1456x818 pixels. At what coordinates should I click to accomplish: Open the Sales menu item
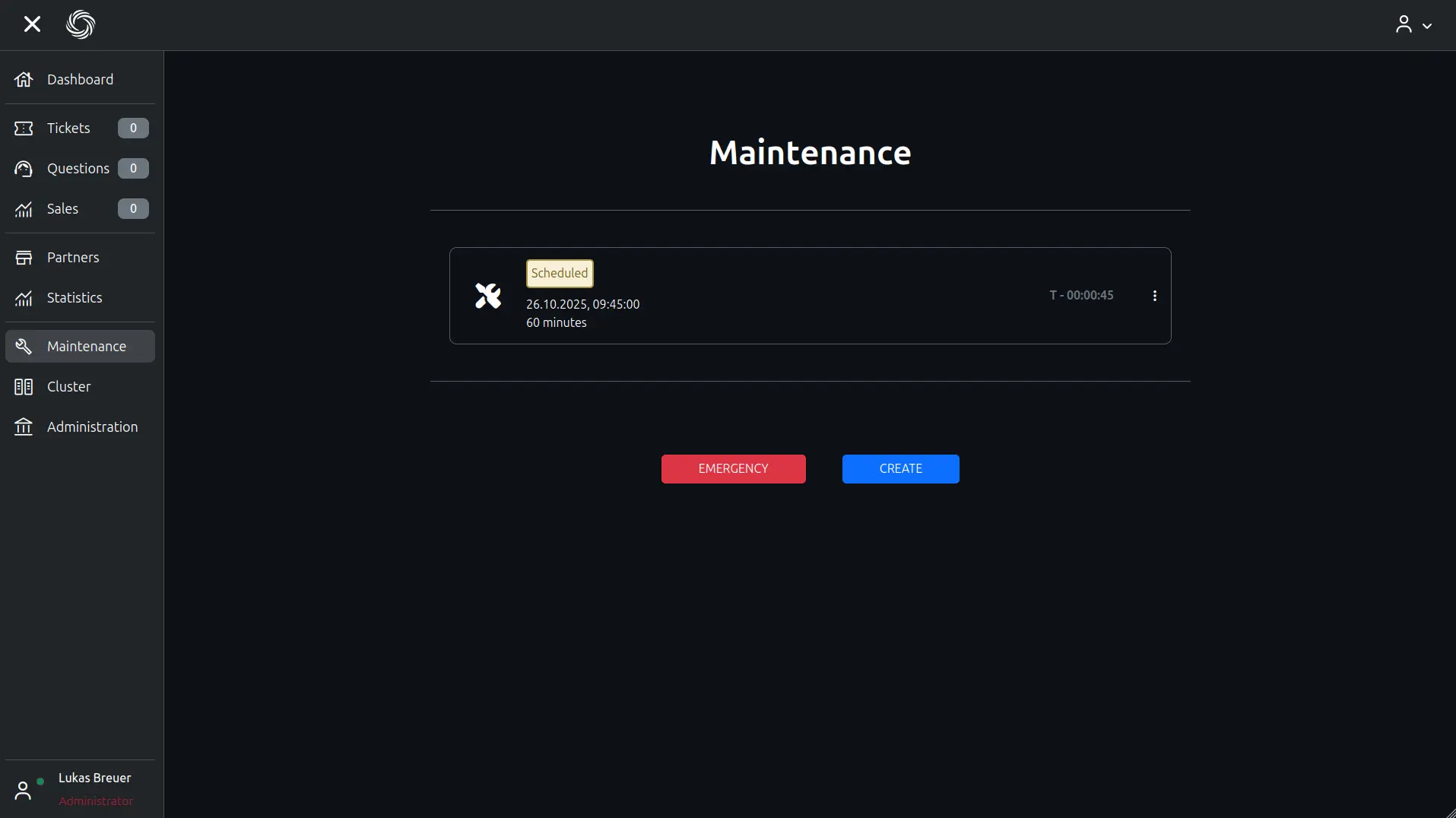[x=62, y=209]
